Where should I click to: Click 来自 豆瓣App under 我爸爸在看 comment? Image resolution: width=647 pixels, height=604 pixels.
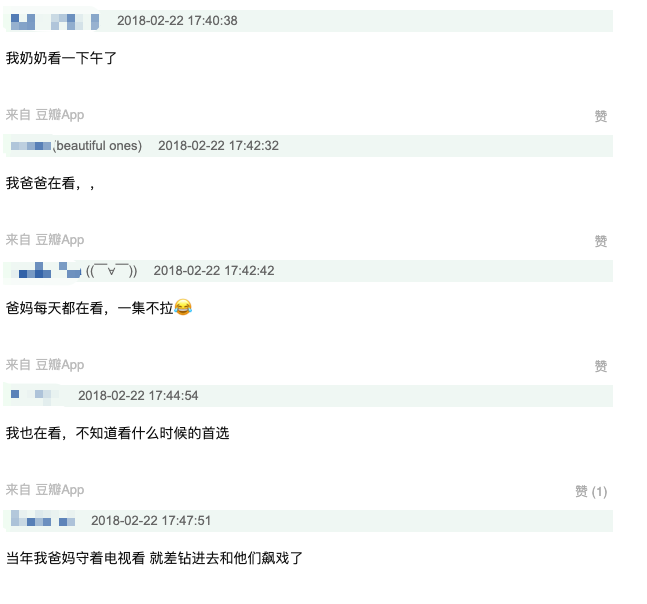45,240
